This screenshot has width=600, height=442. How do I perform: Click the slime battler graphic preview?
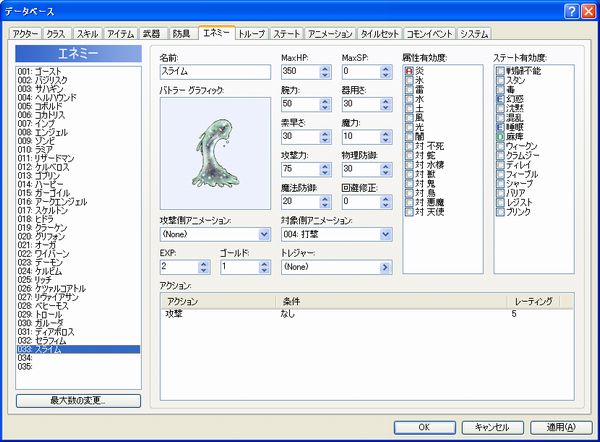click(x=215, y=153)
